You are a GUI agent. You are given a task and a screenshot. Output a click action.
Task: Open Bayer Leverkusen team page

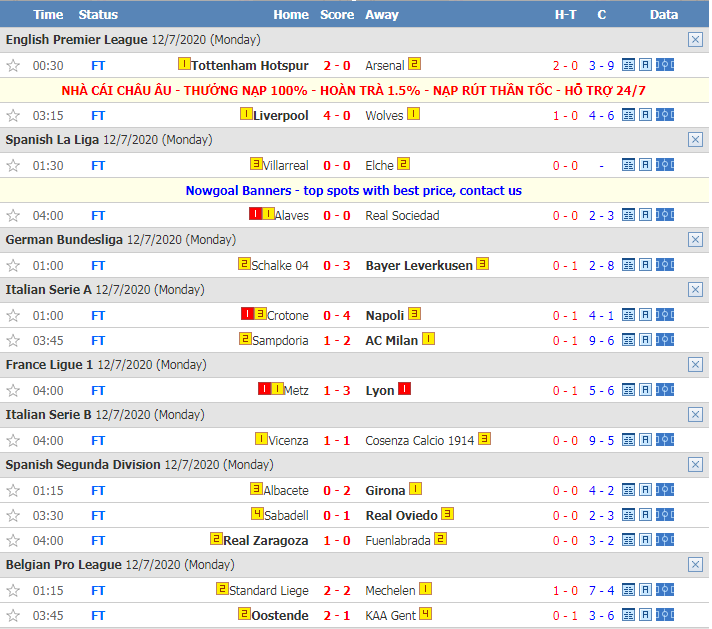click(x=419, y=266)
